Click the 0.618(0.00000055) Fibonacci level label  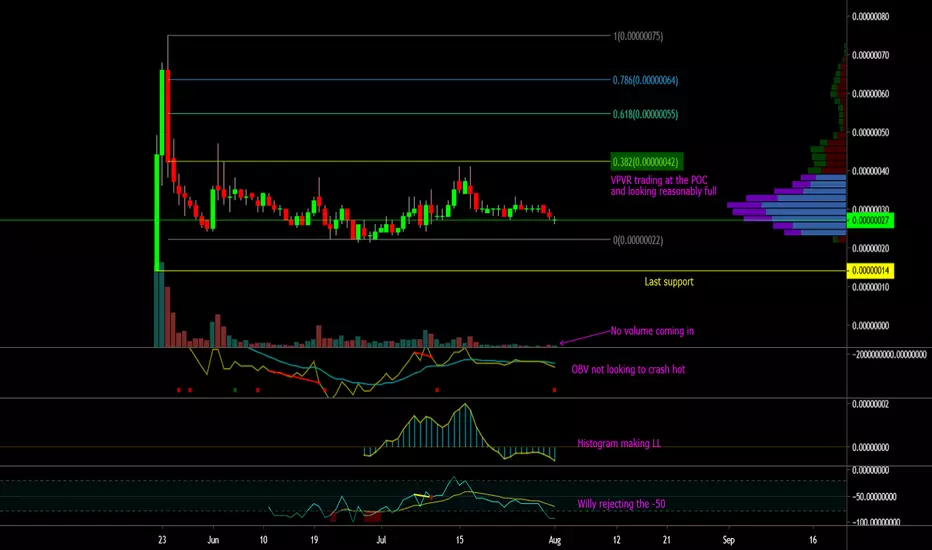point(645,114)
